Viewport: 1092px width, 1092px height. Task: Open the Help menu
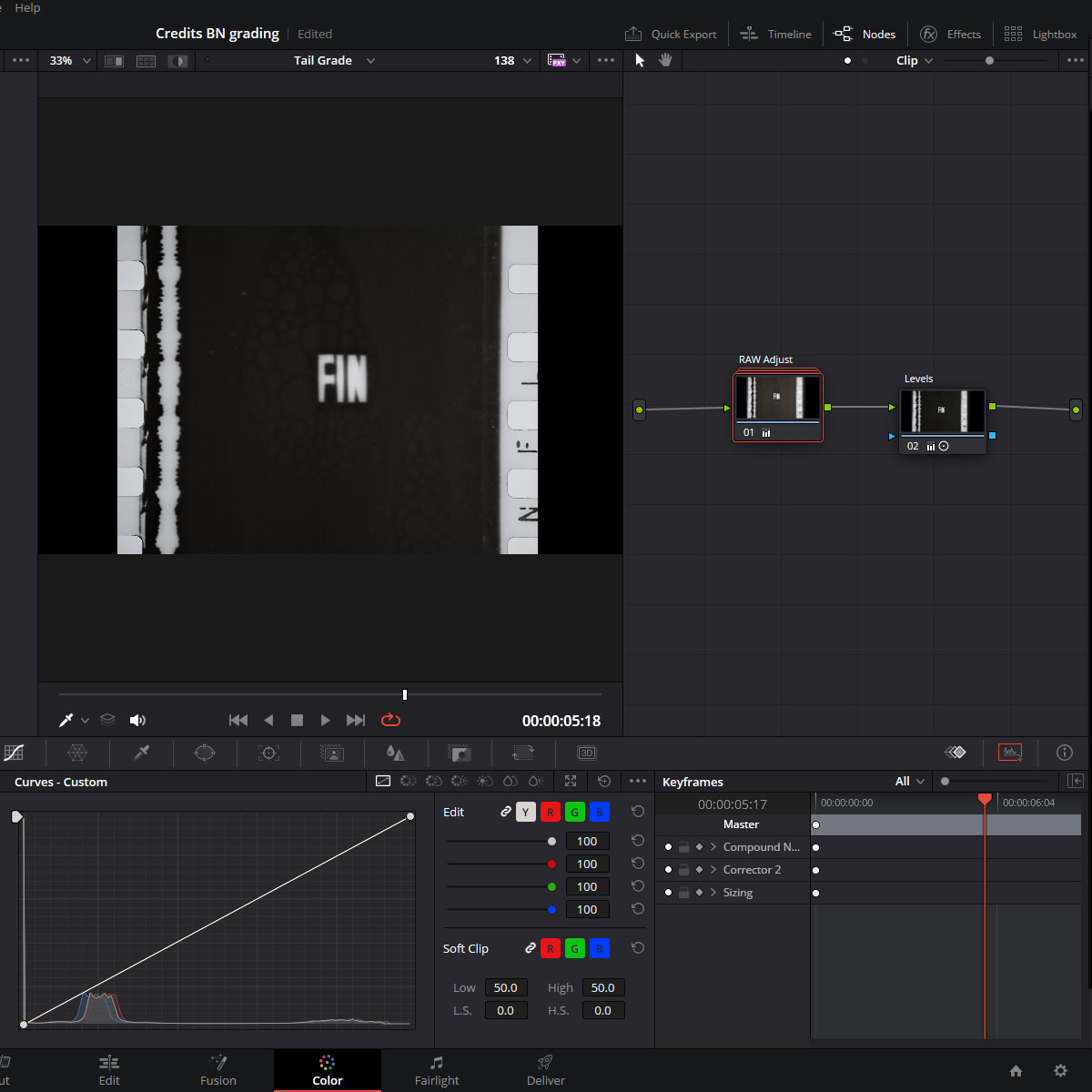pyautogui.click(x=27, y=8)
